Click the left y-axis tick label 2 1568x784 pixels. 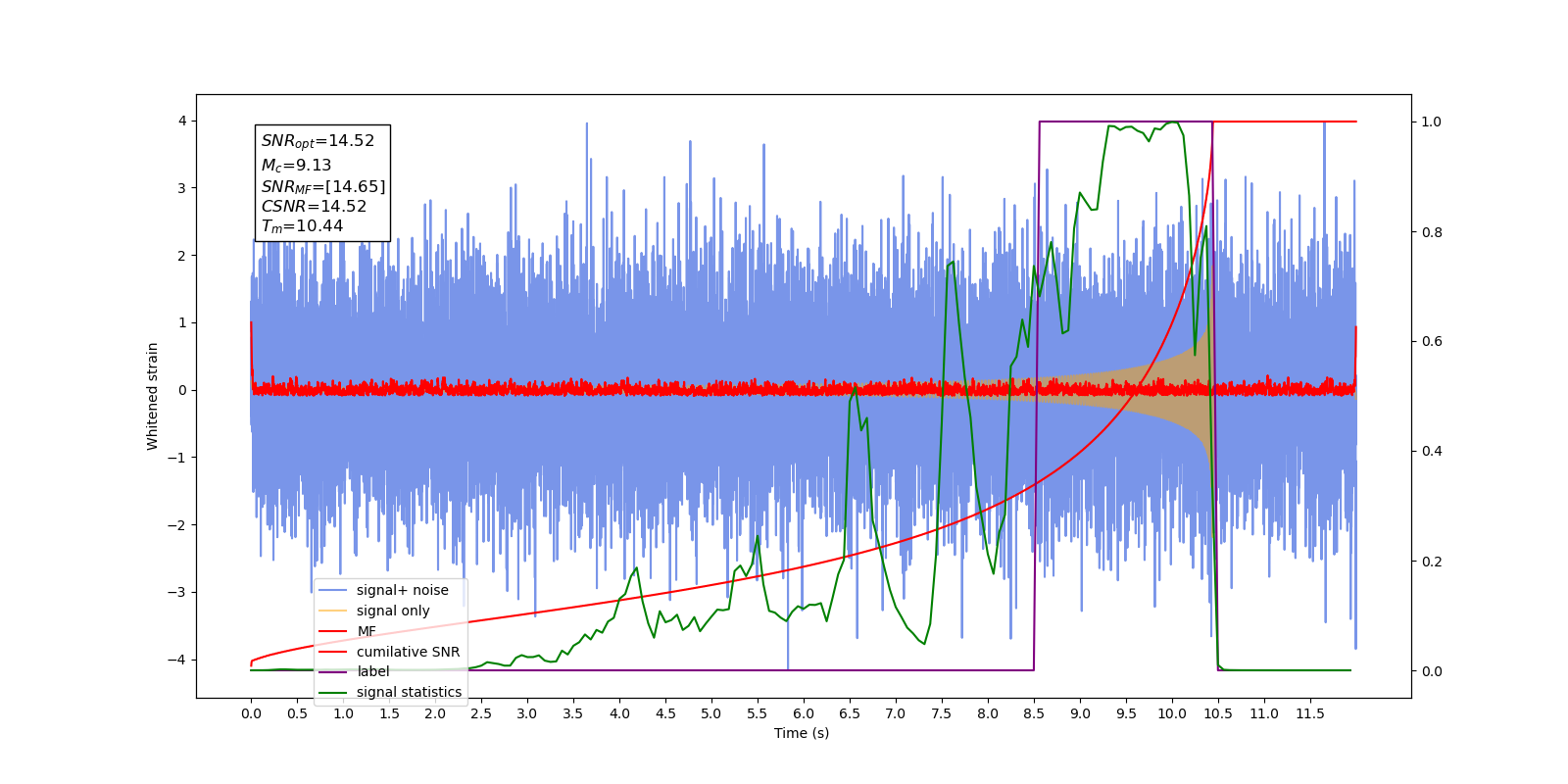(x=182, y=255)
